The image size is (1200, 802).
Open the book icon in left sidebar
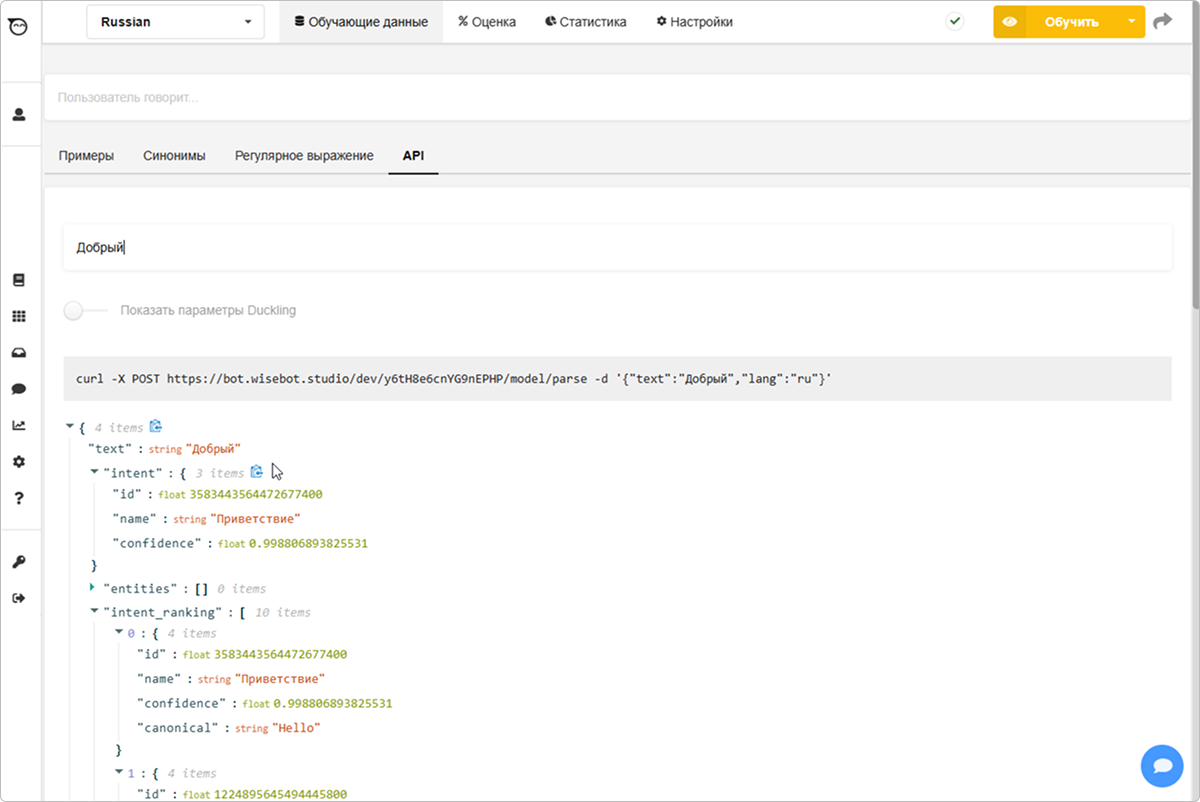tap(18, 280)
